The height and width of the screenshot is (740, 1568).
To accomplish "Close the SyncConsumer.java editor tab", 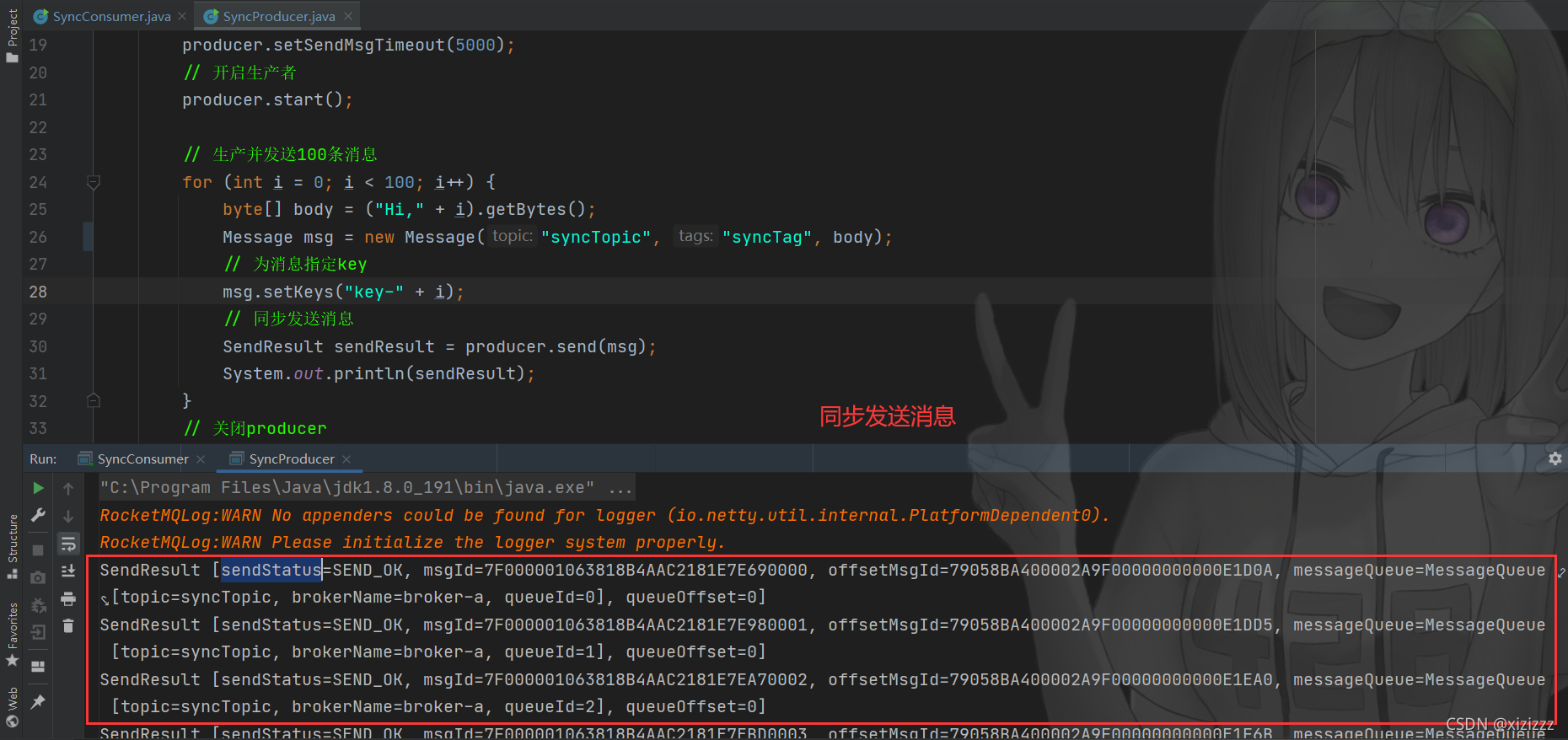I will click(x=182, y=16).
